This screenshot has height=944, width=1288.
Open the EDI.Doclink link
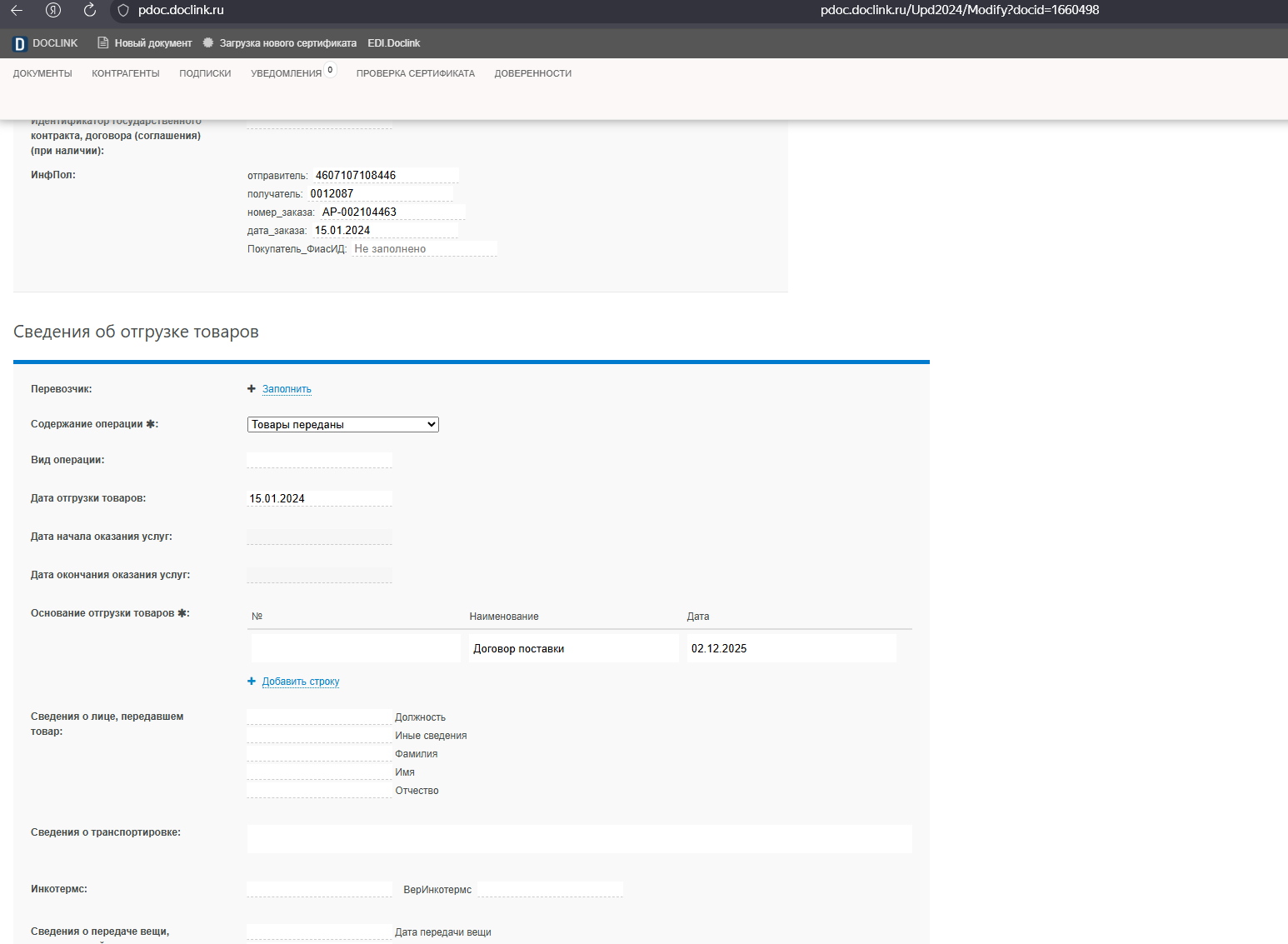[394, 43]
